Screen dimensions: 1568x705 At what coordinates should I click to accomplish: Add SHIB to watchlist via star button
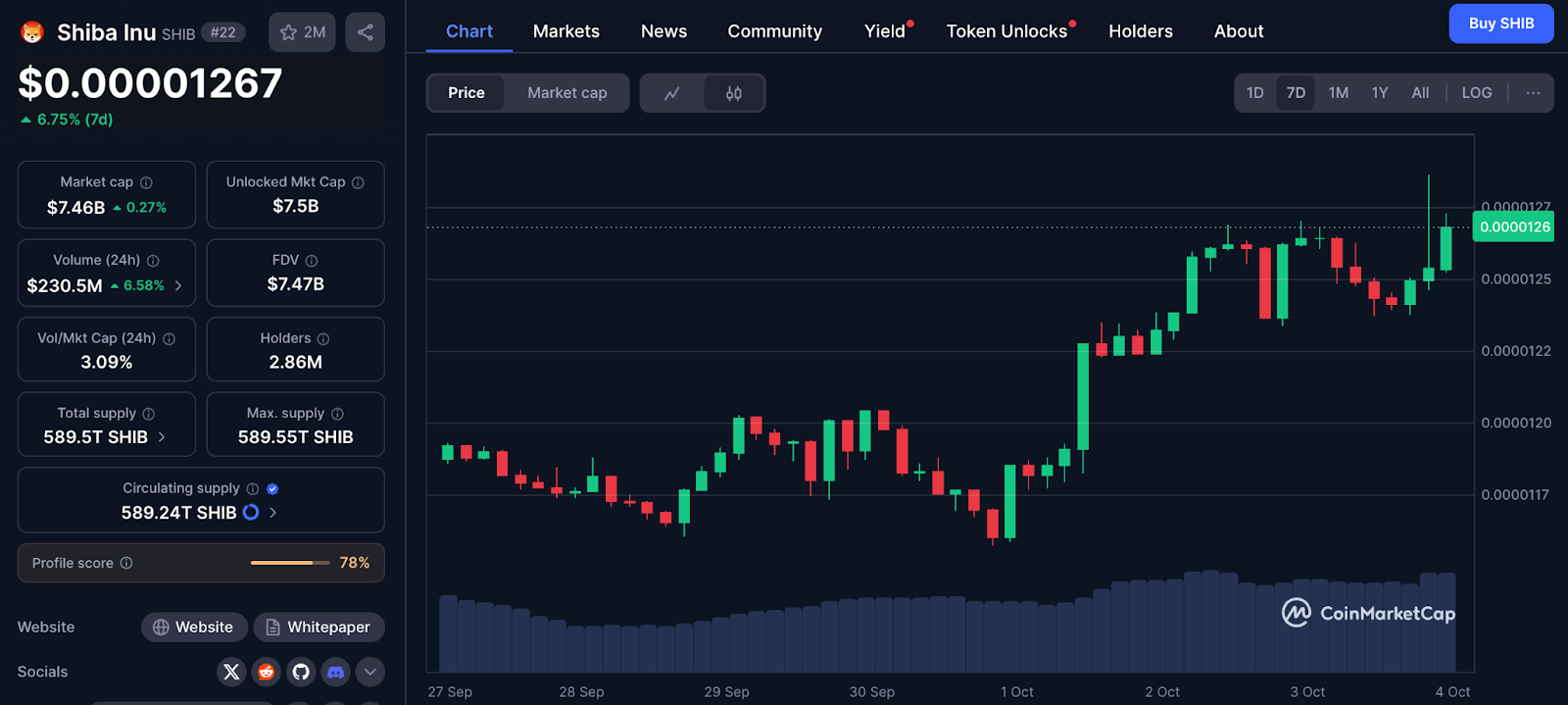tap(302, 32)
